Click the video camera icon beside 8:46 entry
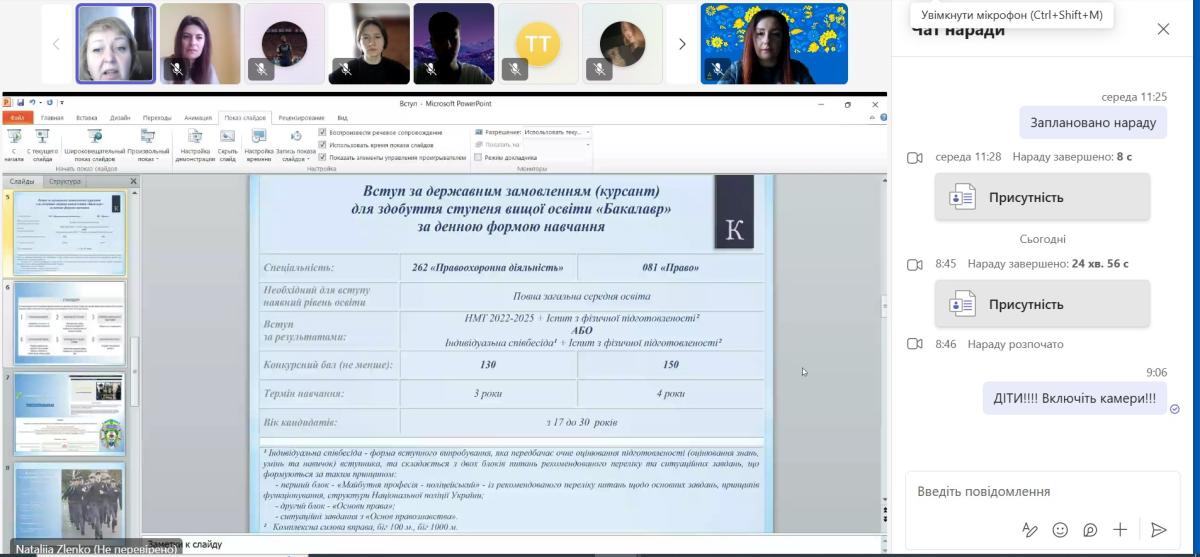 click(x=914, y=344)
